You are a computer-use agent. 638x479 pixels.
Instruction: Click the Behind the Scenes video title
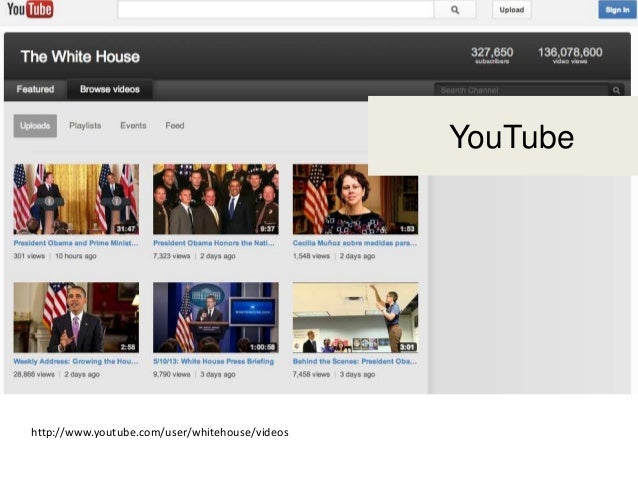pyautogui.click(x=355, y=361)
